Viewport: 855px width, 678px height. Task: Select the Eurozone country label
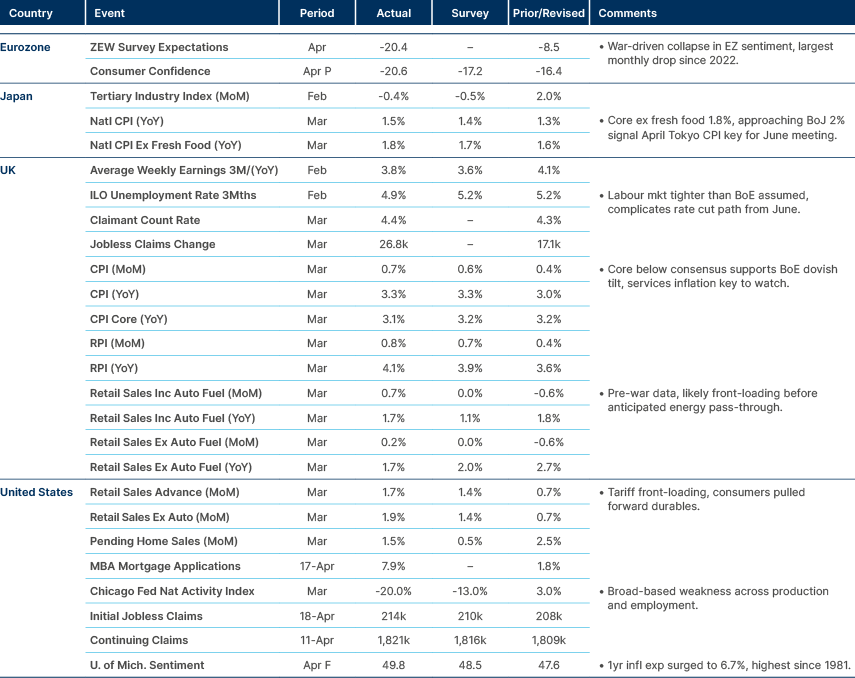pos(24,46)
